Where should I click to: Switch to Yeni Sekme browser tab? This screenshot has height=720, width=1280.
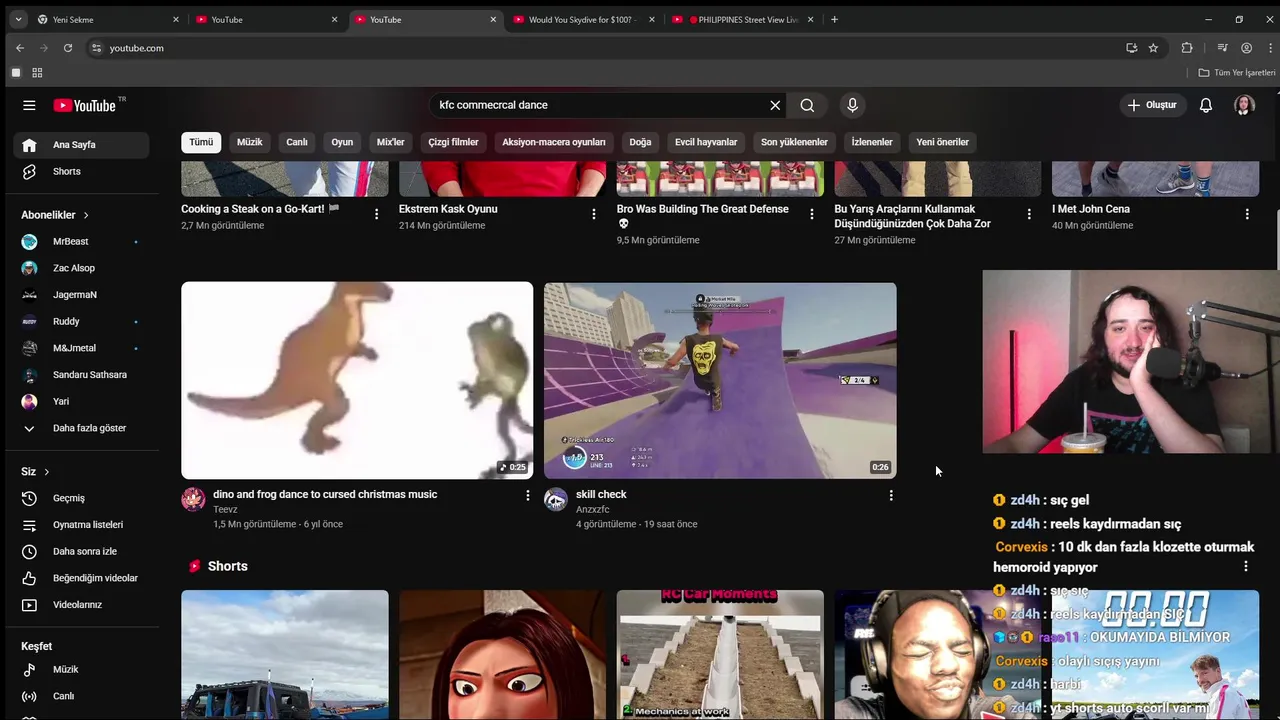coord(103,19)
